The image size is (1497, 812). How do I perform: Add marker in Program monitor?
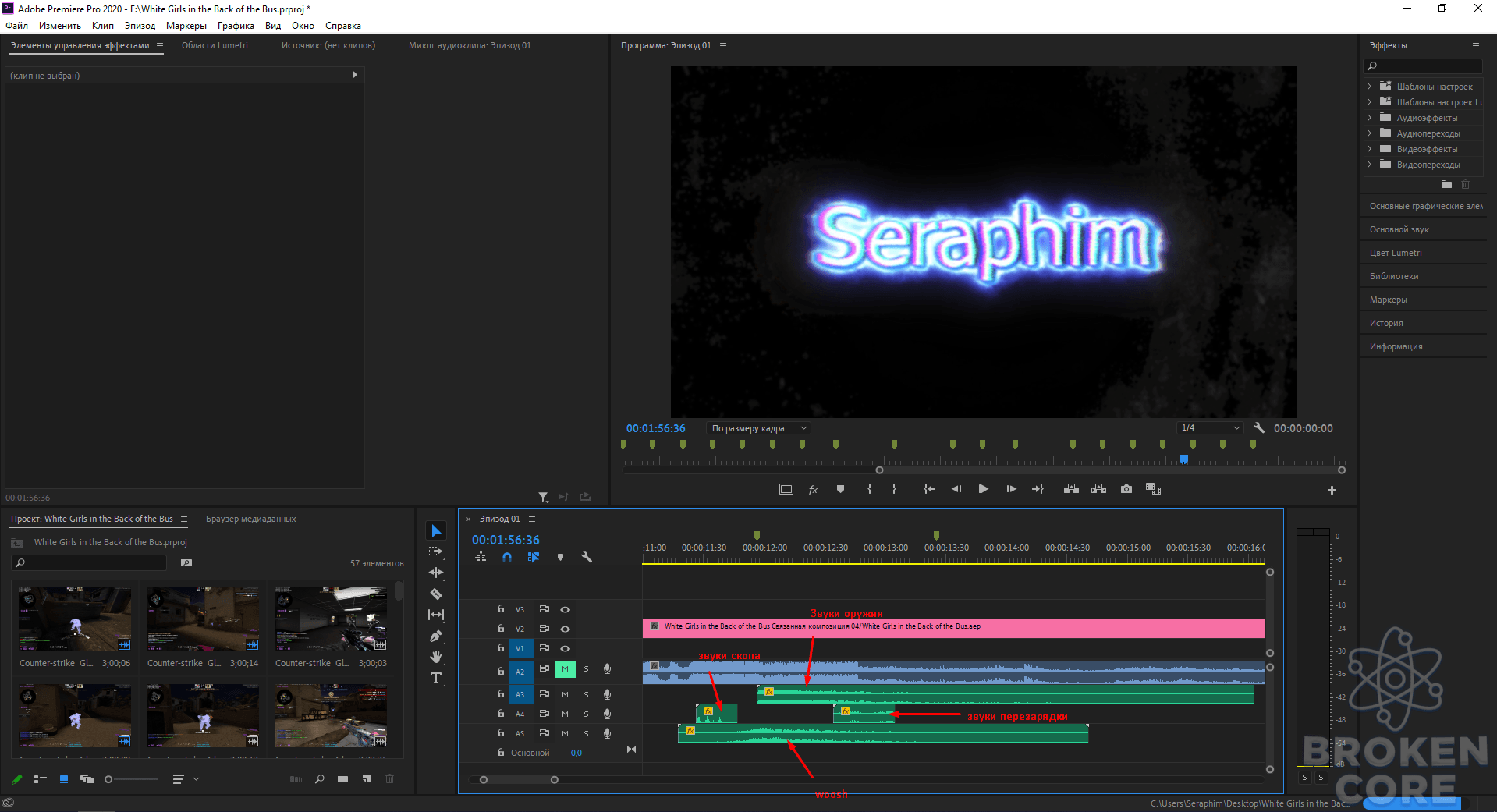(x=840, y=489)
